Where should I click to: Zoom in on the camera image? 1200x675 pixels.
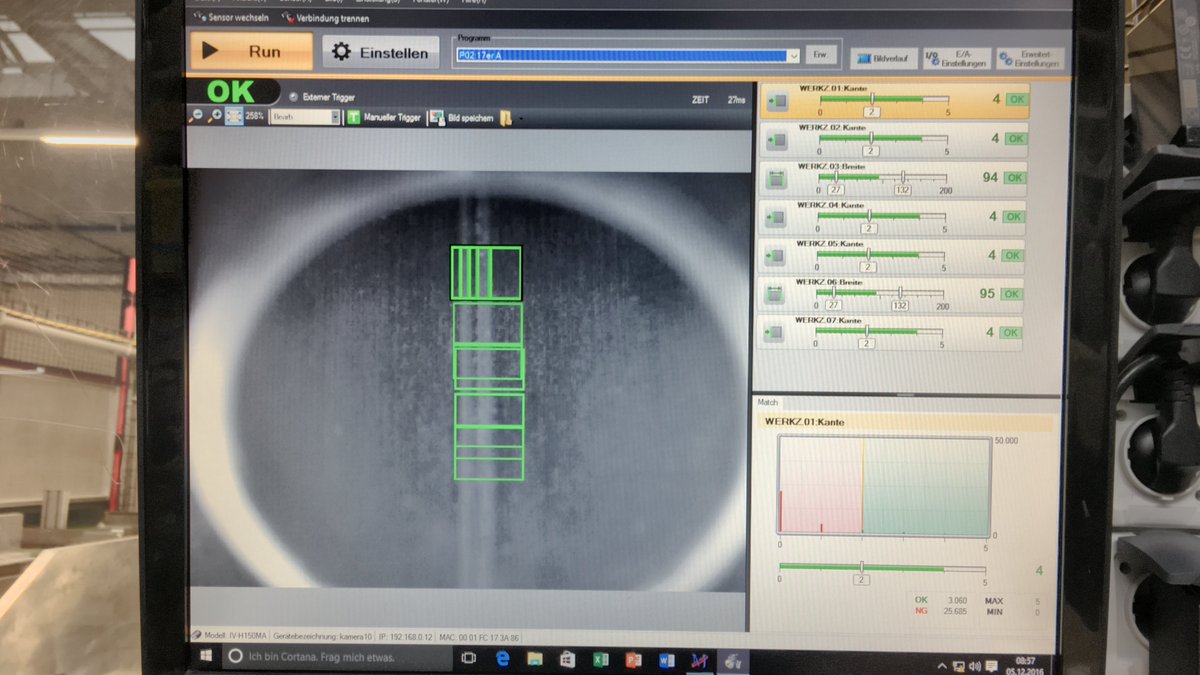pyautogui.click(x=214, y=117)
